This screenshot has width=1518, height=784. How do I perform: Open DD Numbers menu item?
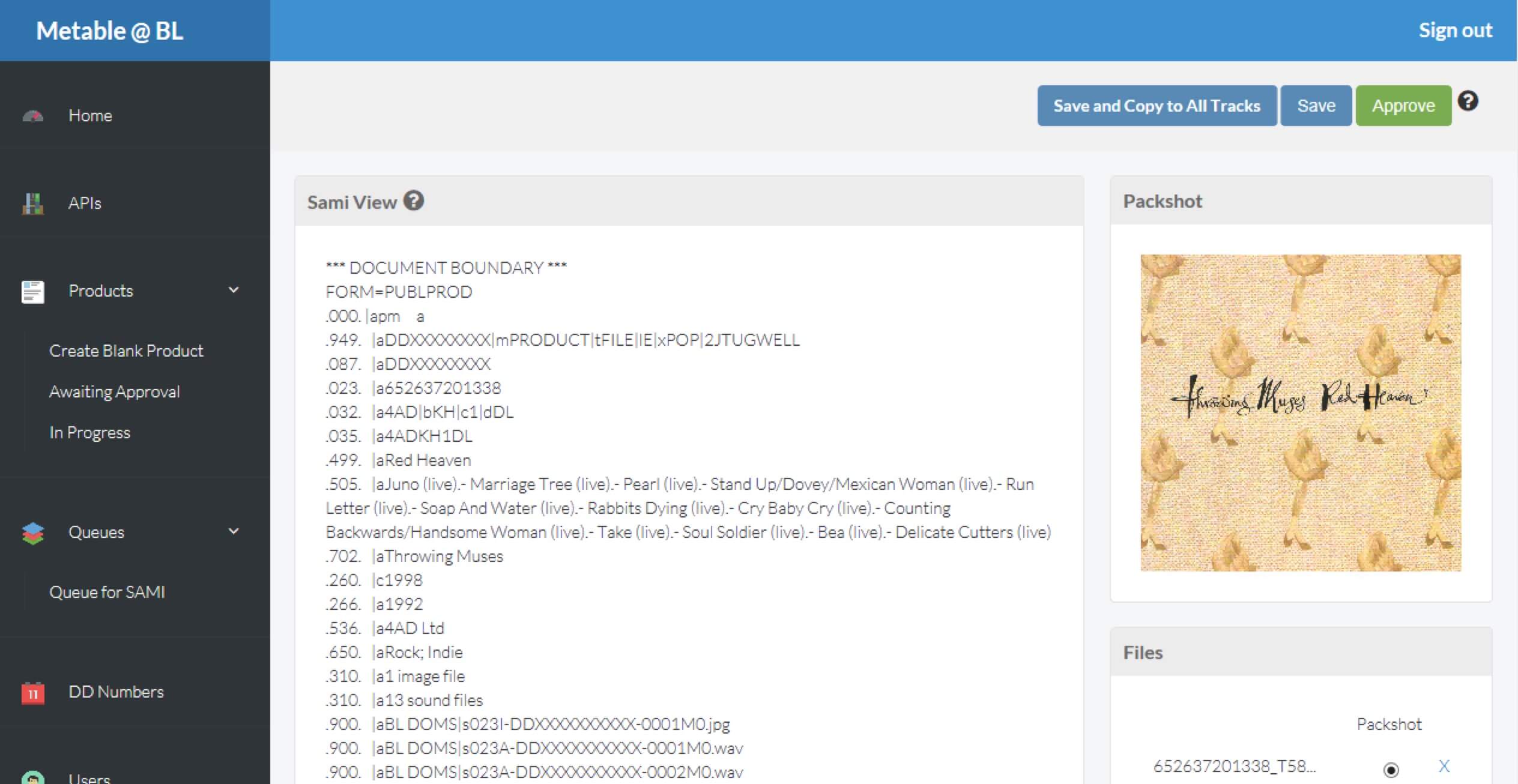(x=116, y=692)
